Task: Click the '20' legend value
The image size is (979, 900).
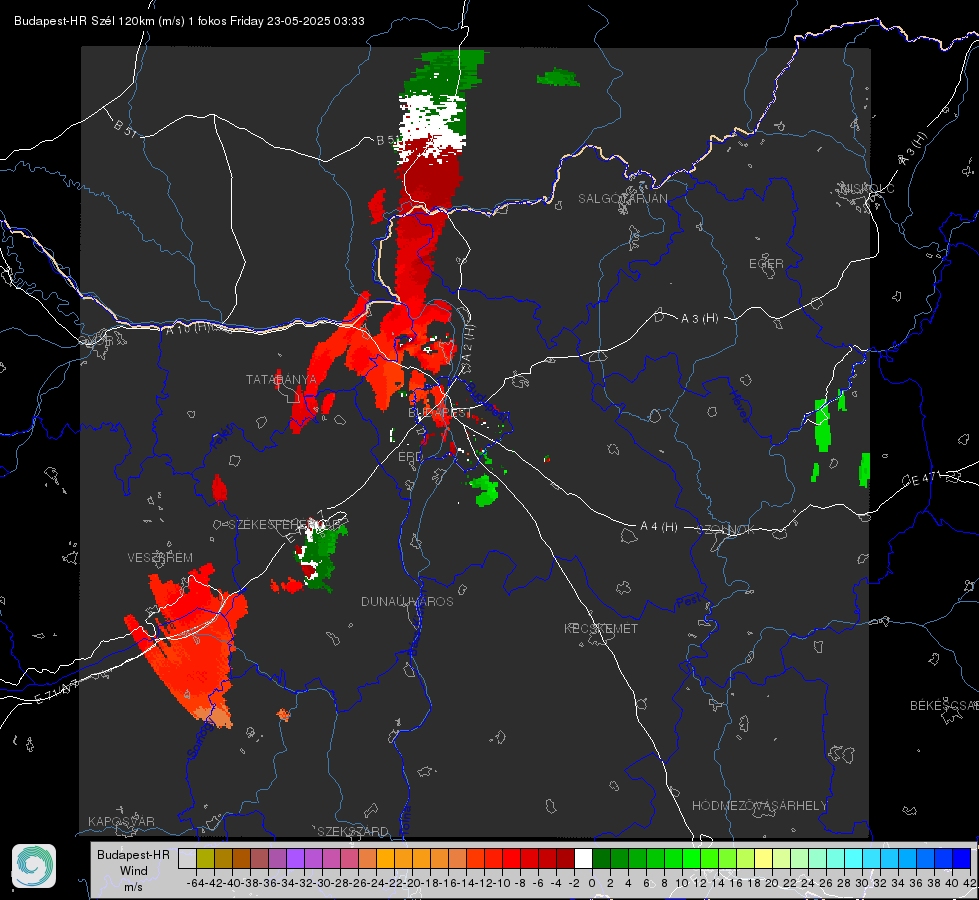Action: coord(772,883)
